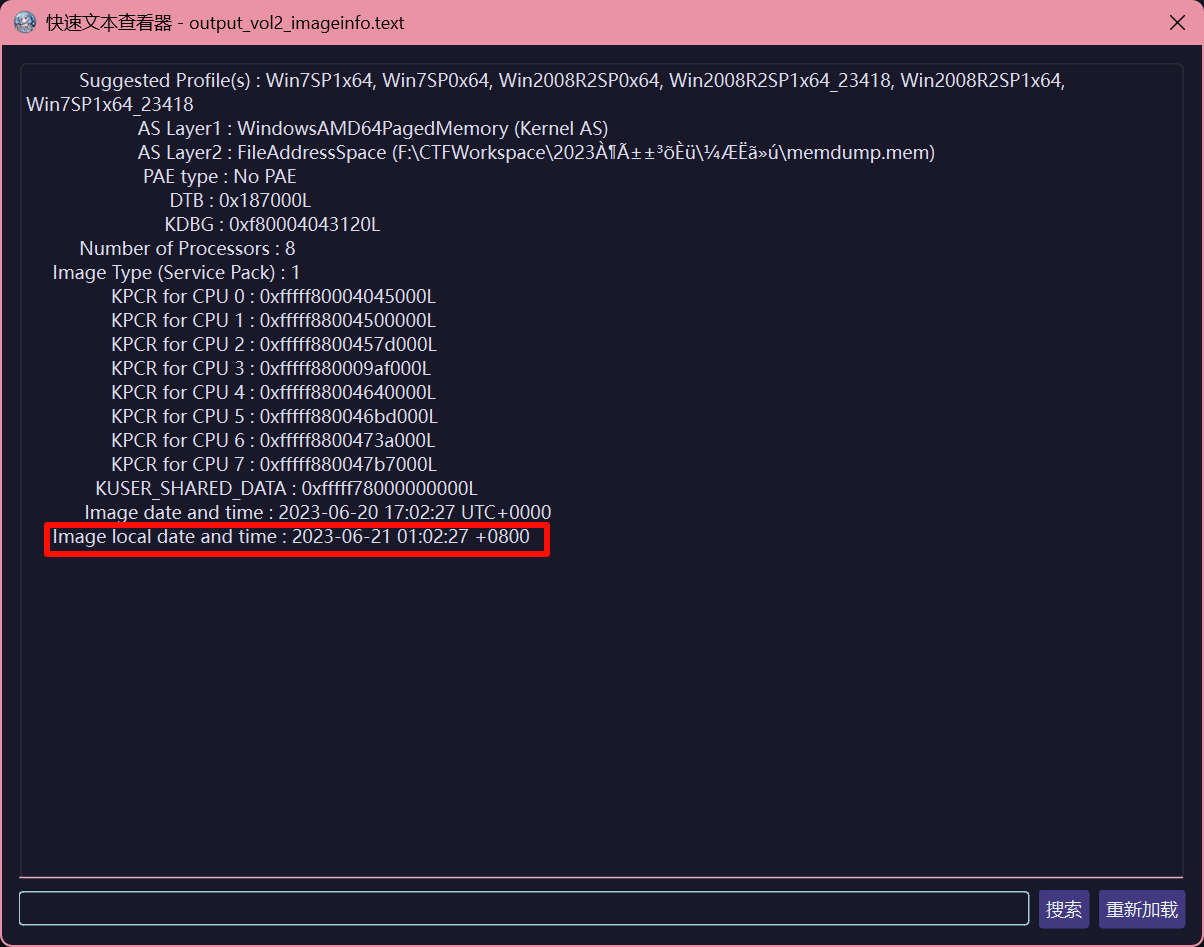Click the AS Layer2 FileAddressSpace line

537,152
